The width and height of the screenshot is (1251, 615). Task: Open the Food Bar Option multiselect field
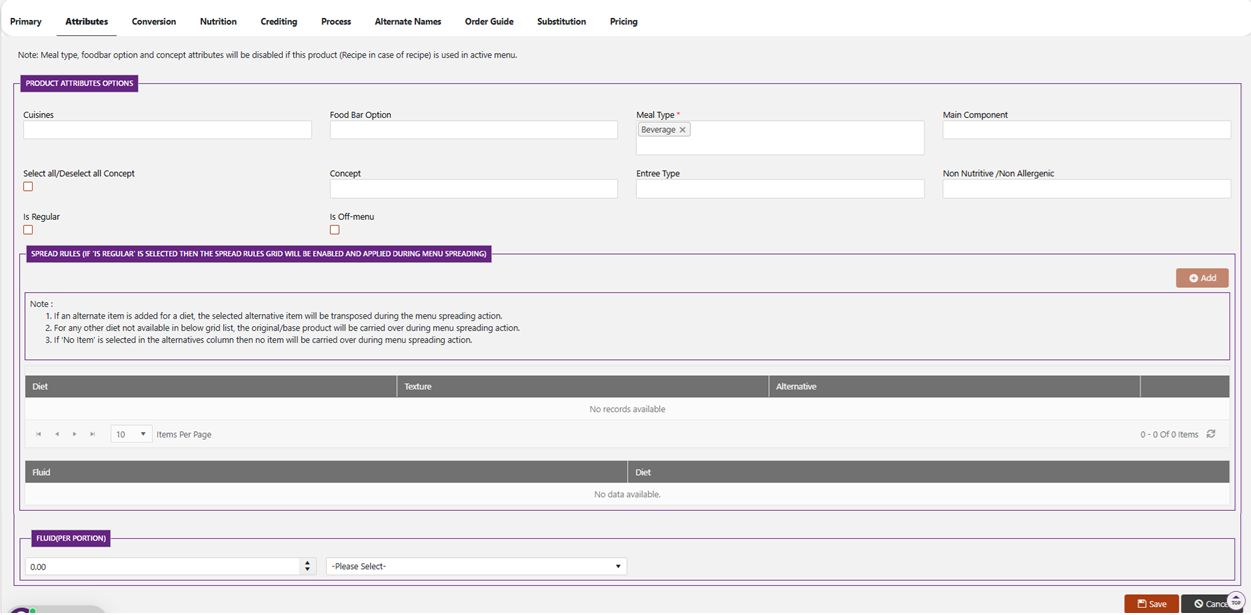[x=474, y=130]
